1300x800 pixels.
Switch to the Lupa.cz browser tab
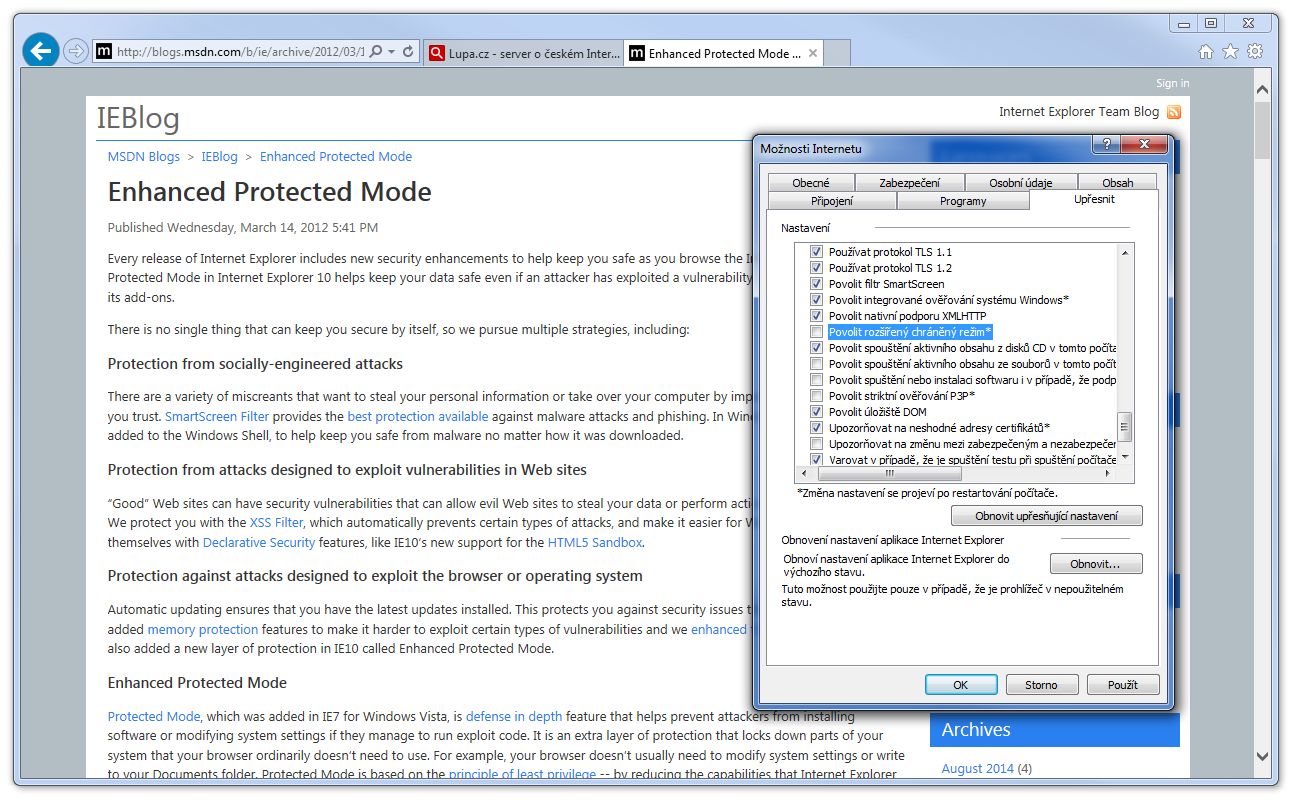tap(523, 54)
